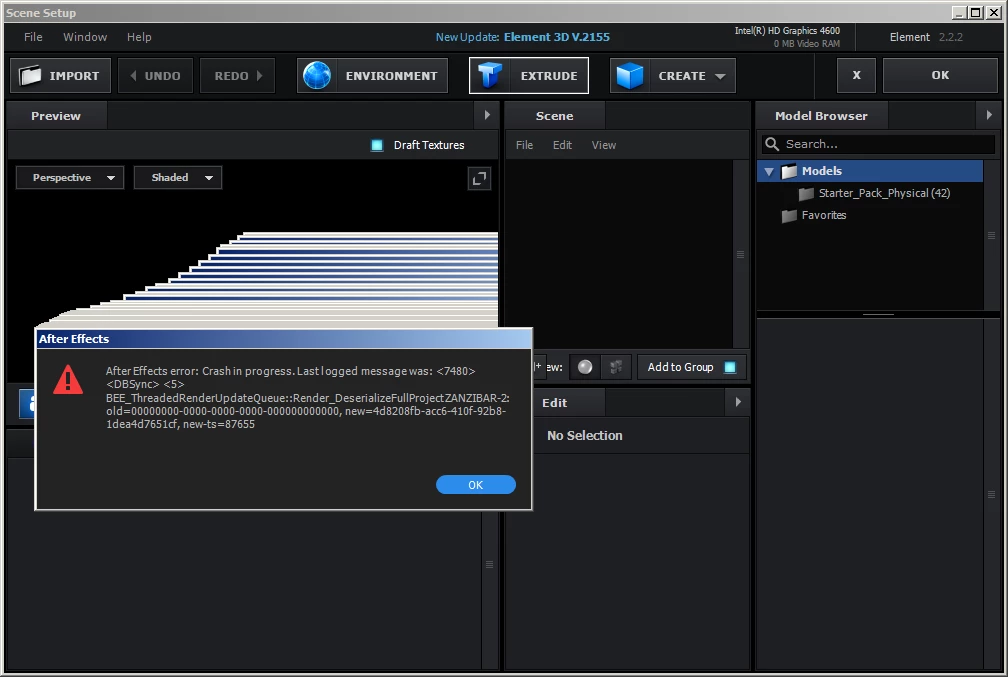Screen dimensions: 1008x677
Task: Expand the Preview panel options arrow
Action: click(487, 115)
